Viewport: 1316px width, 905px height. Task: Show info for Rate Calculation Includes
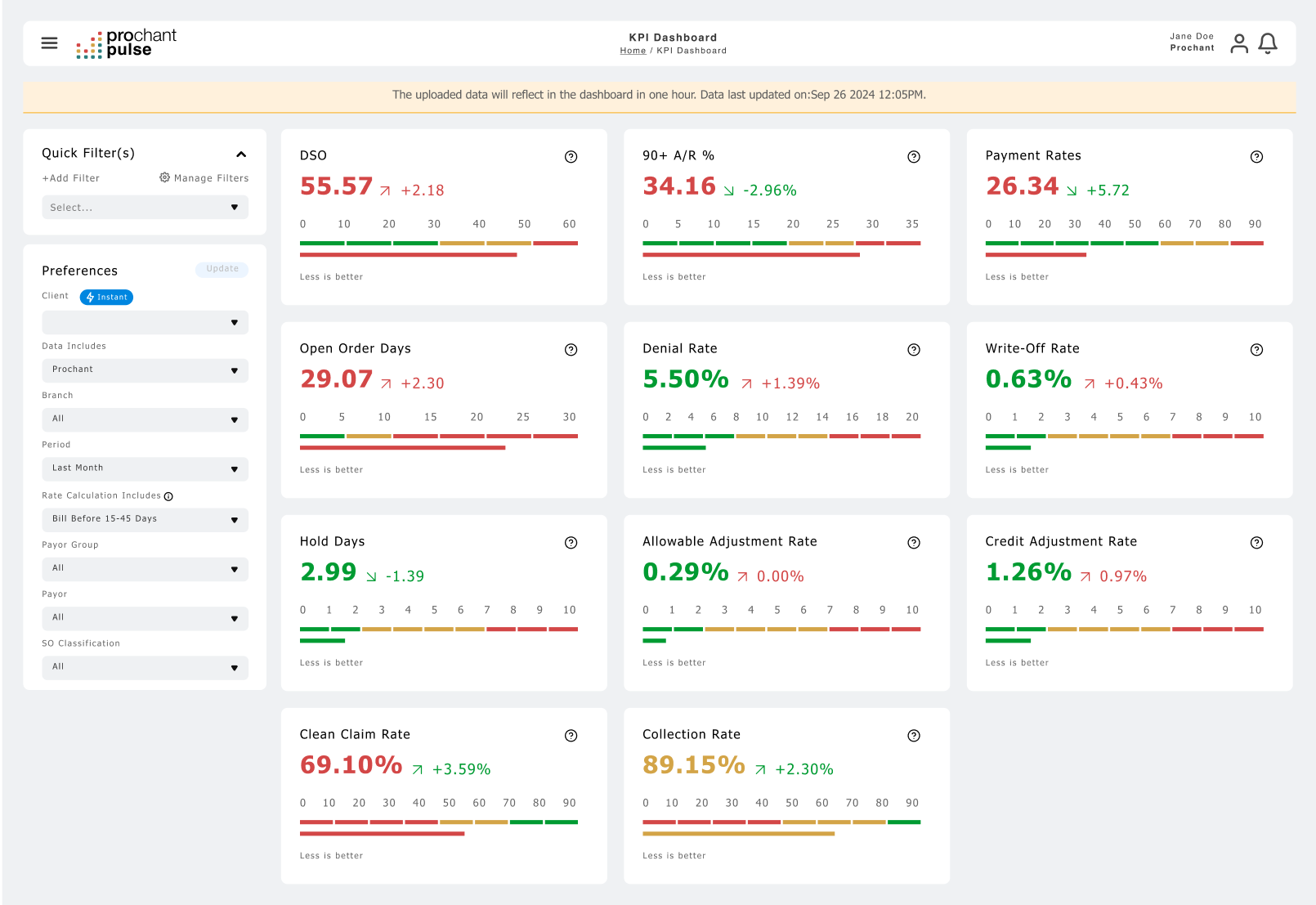click(168, 496)
